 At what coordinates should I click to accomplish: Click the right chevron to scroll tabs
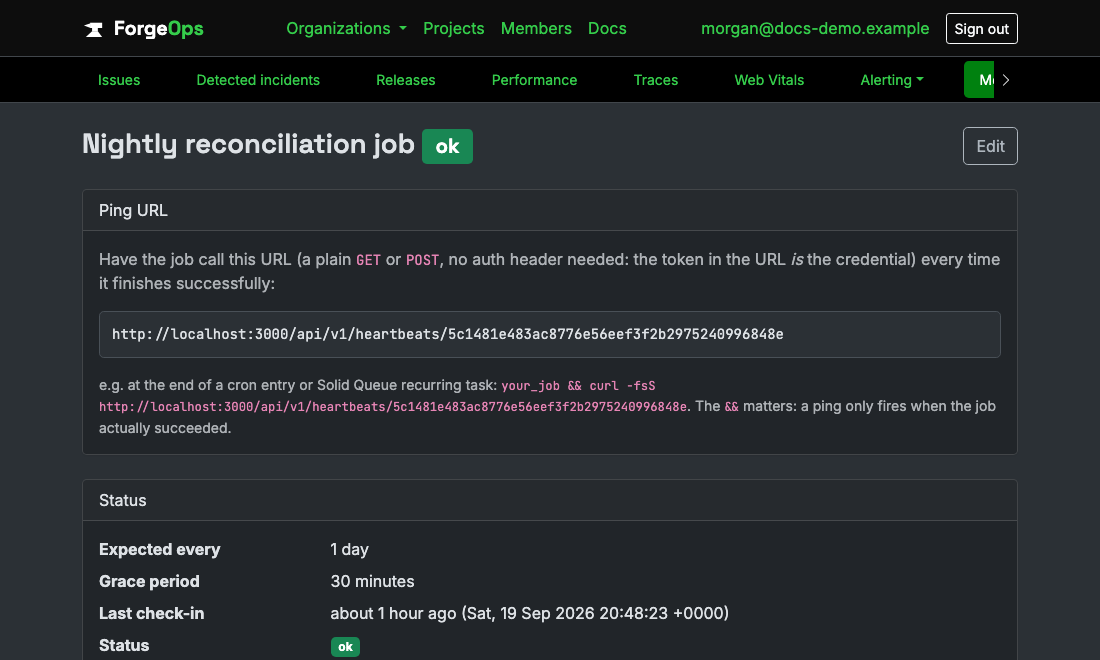click(1006, 80)
